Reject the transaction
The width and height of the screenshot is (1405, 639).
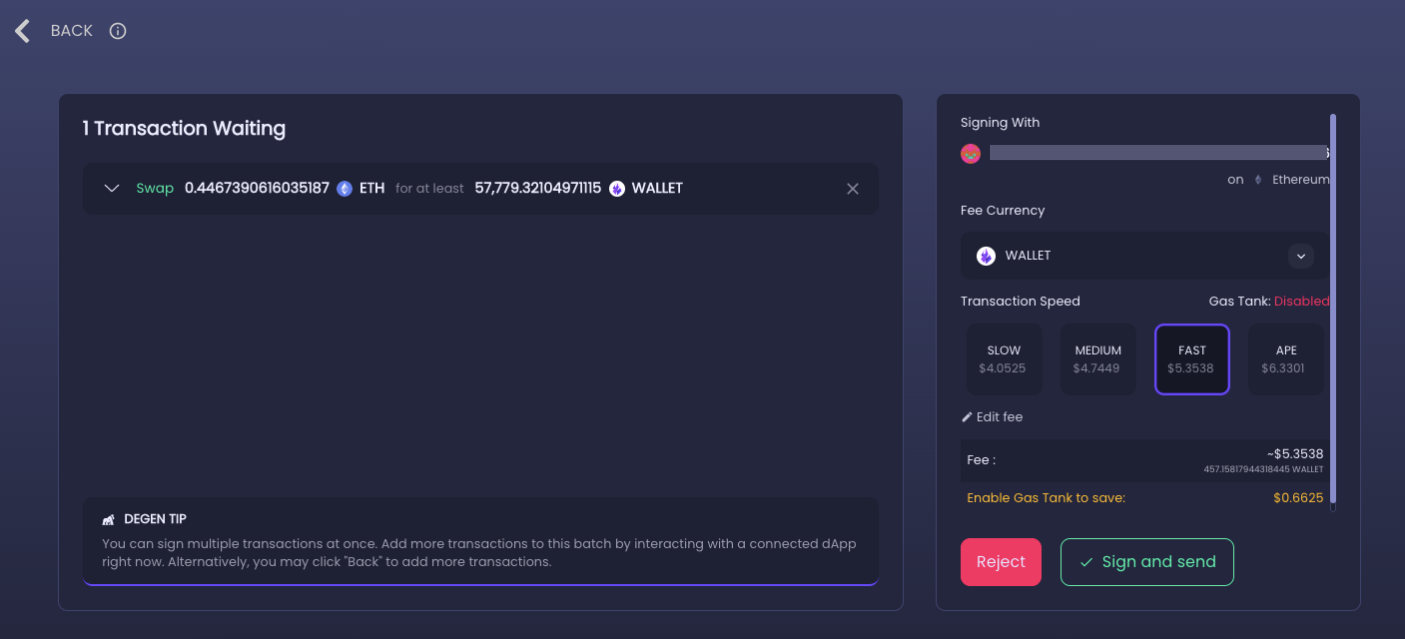1001,562
